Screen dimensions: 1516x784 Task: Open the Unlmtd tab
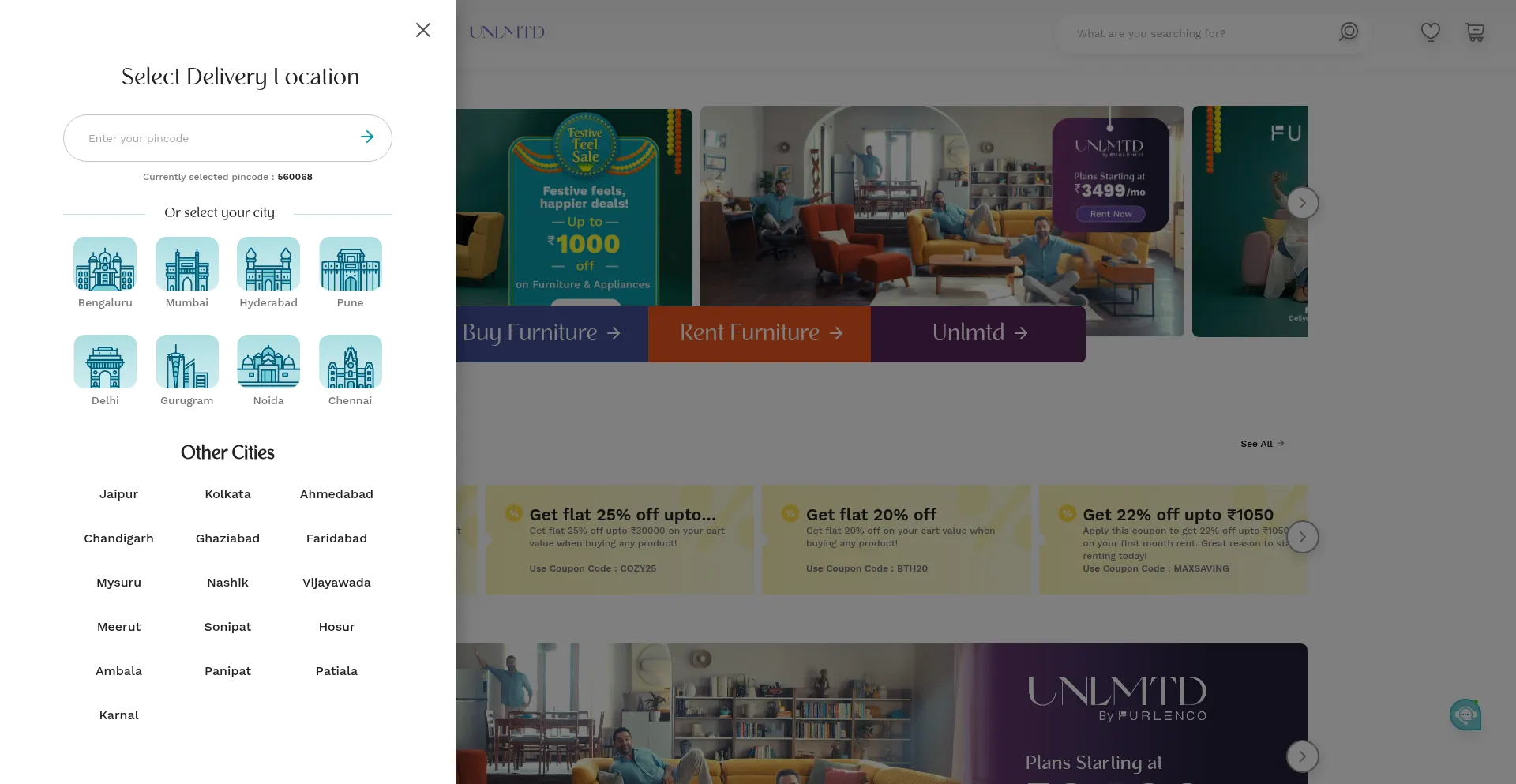point(978,333)
